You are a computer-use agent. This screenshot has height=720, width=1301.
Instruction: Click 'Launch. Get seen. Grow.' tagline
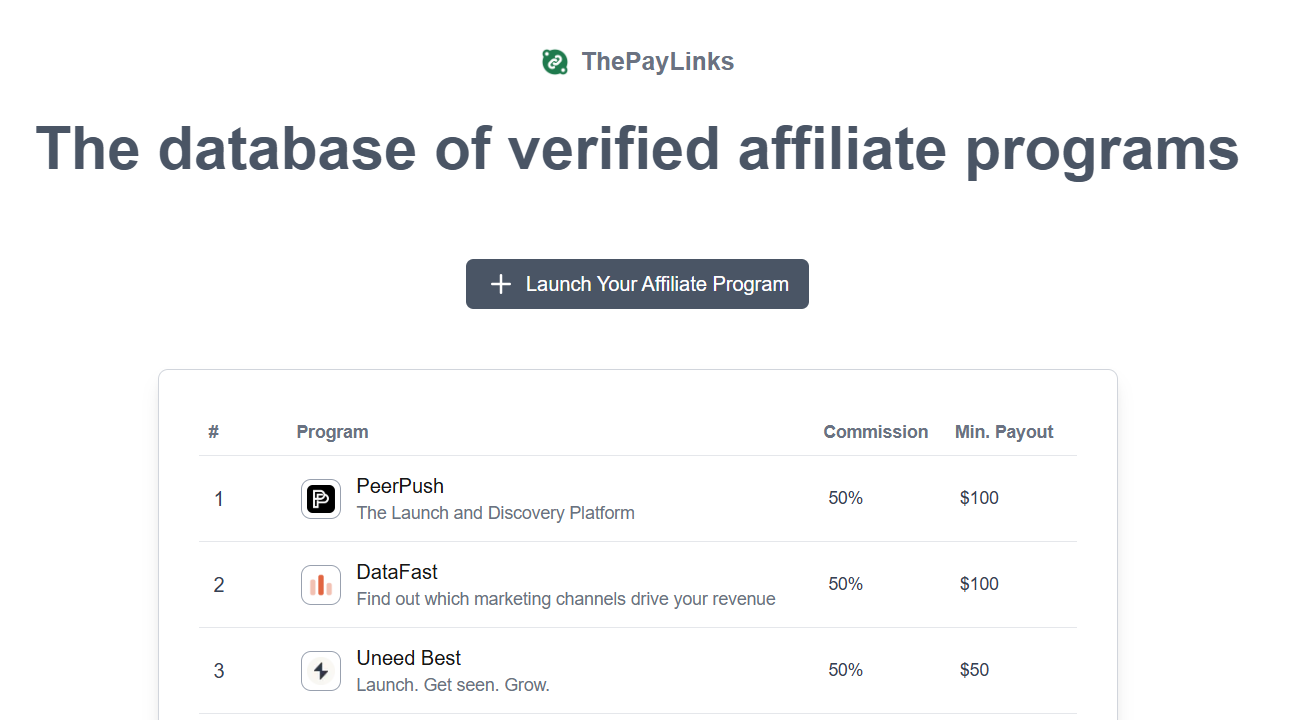[453, 685]
